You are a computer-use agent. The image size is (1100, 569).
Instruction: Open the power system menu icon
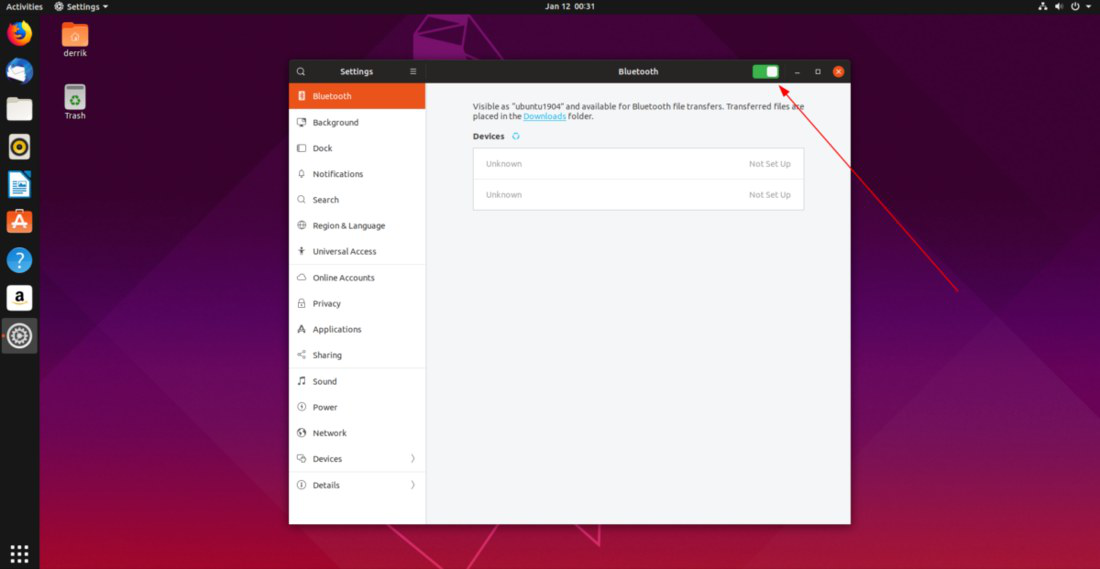point(1075,6)
